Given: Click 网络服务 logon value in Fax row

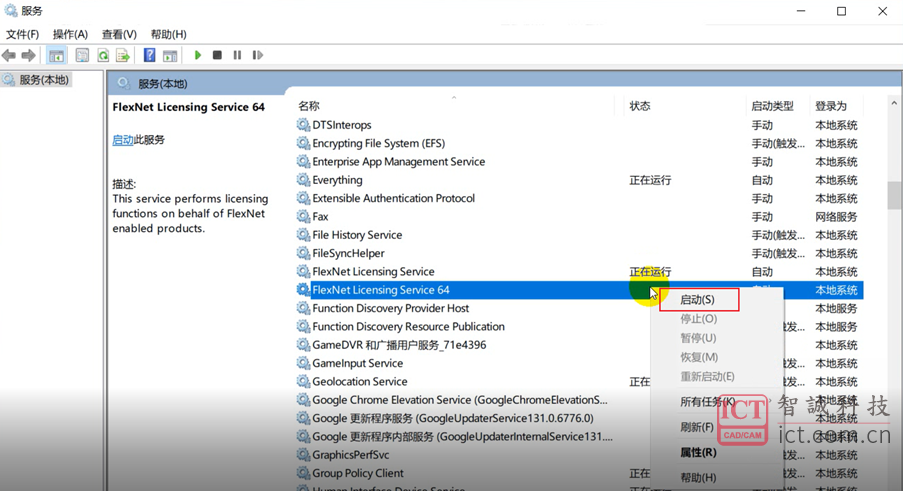Looking at the screenshot, I should click(836, 217).
